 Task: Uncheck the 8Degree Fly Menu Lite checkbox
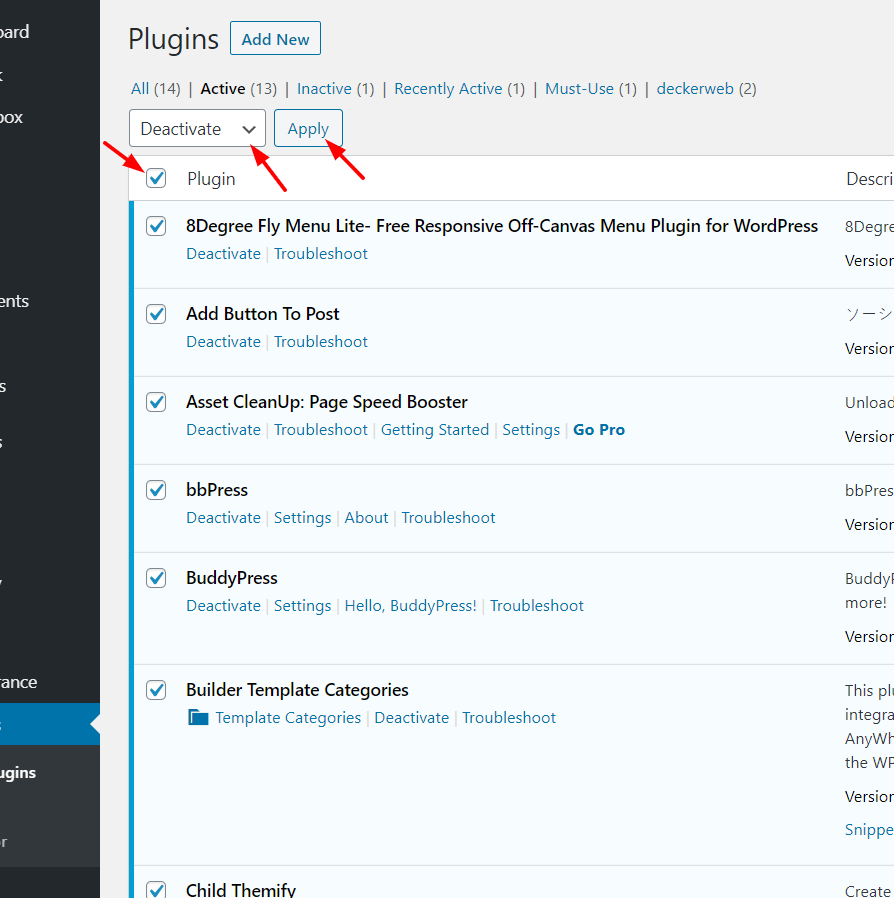(156, 226)
